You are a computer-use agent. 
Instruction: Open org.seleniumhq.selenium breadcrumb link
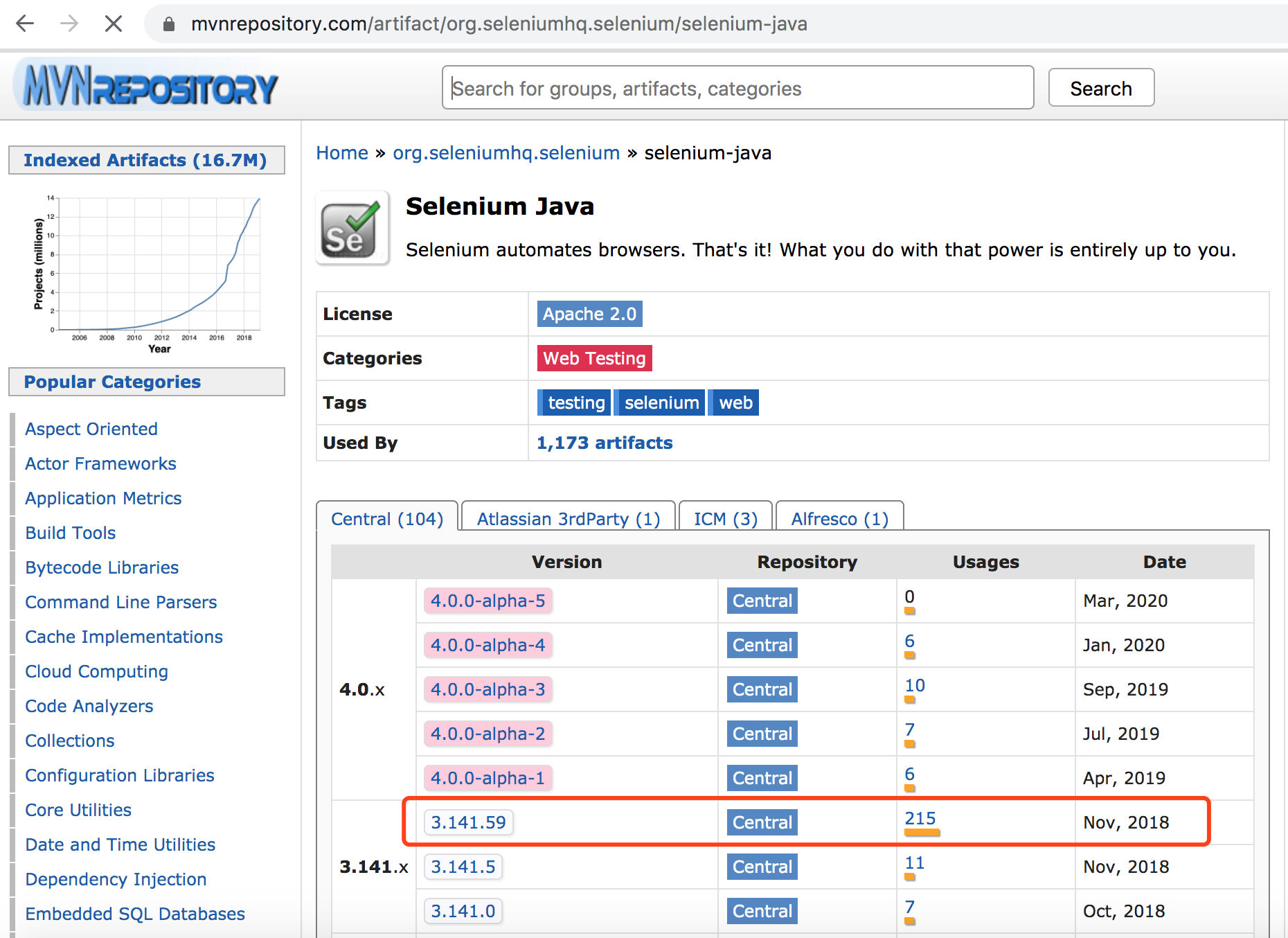tap(506, 153)
